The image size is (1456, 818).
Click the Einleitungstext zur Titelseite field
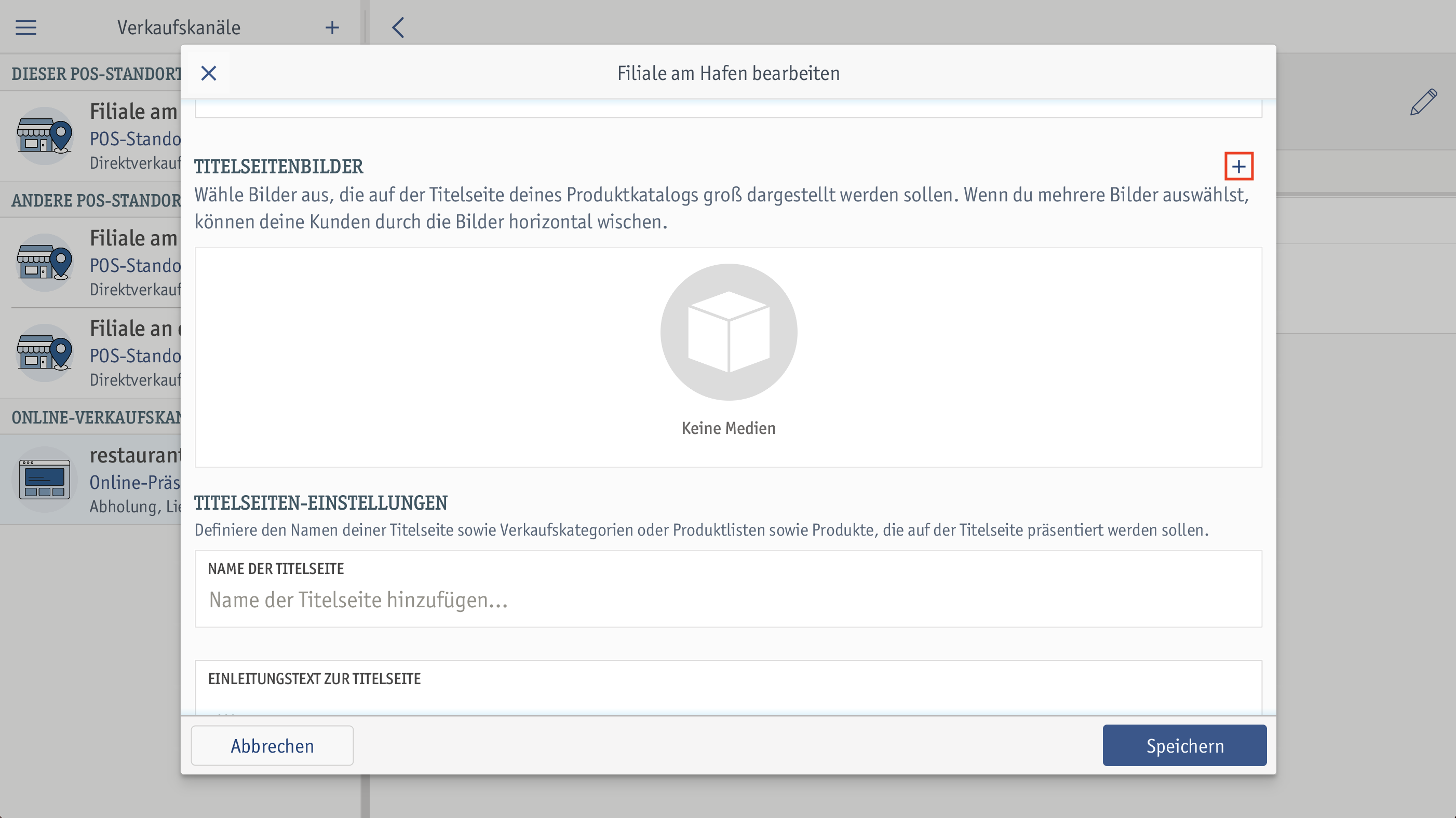728,688
